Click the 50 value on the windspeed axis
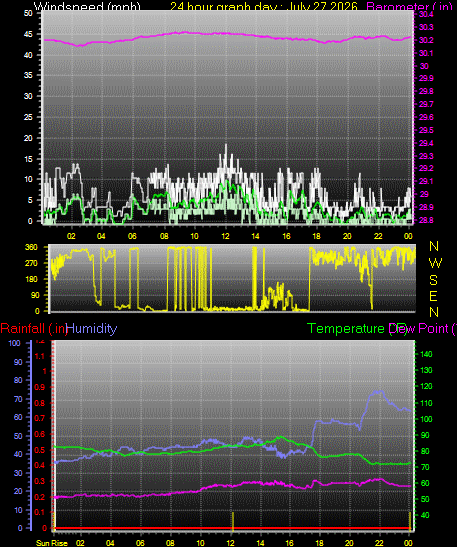Screen dimensions: 457x547 (28, 13)
